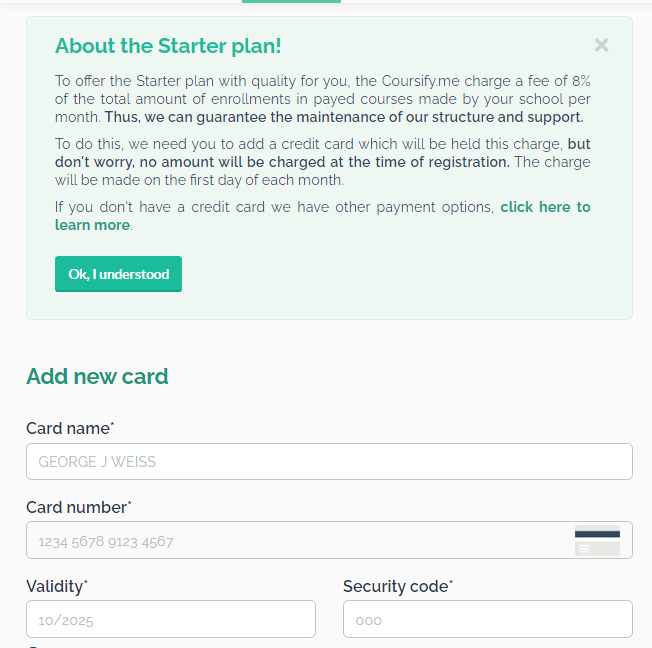Click the Security code label
This screenshot has width=652, height=648.
click(398, 586)
